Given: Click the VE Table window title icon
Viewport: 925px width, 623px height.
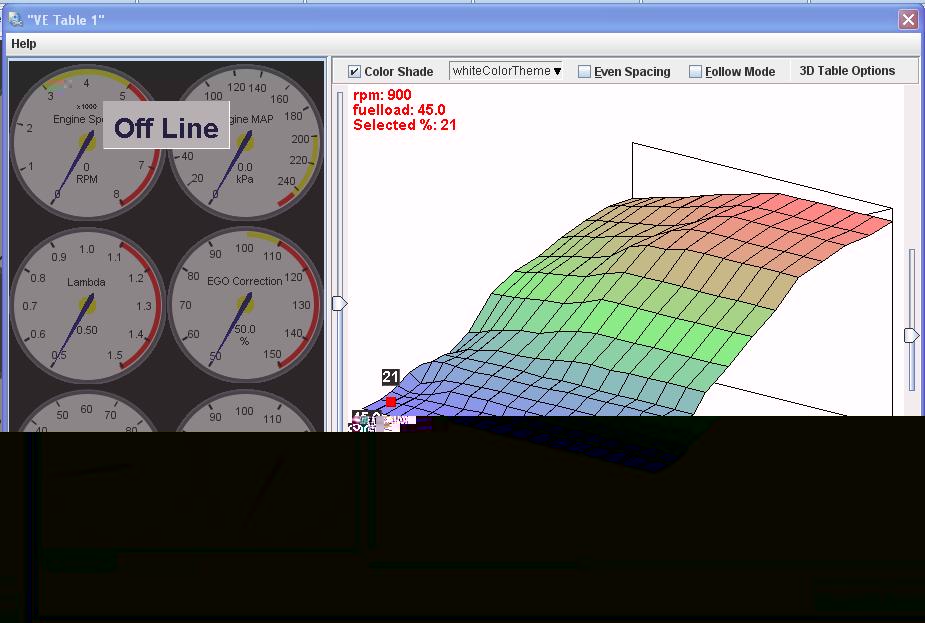Looking at the screenshot, I should coord(16,19).
